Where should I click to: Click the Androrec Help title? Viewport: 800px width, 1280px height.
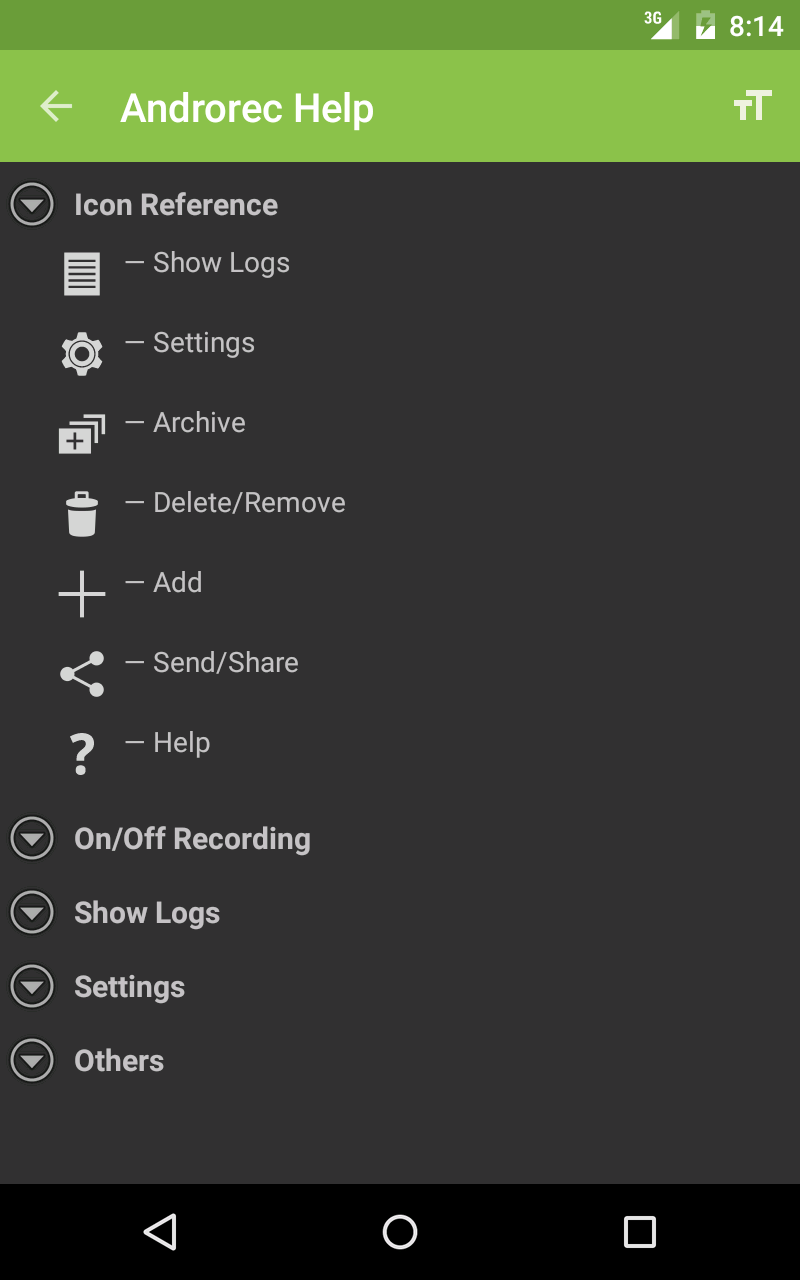click(x=247, y=108)
